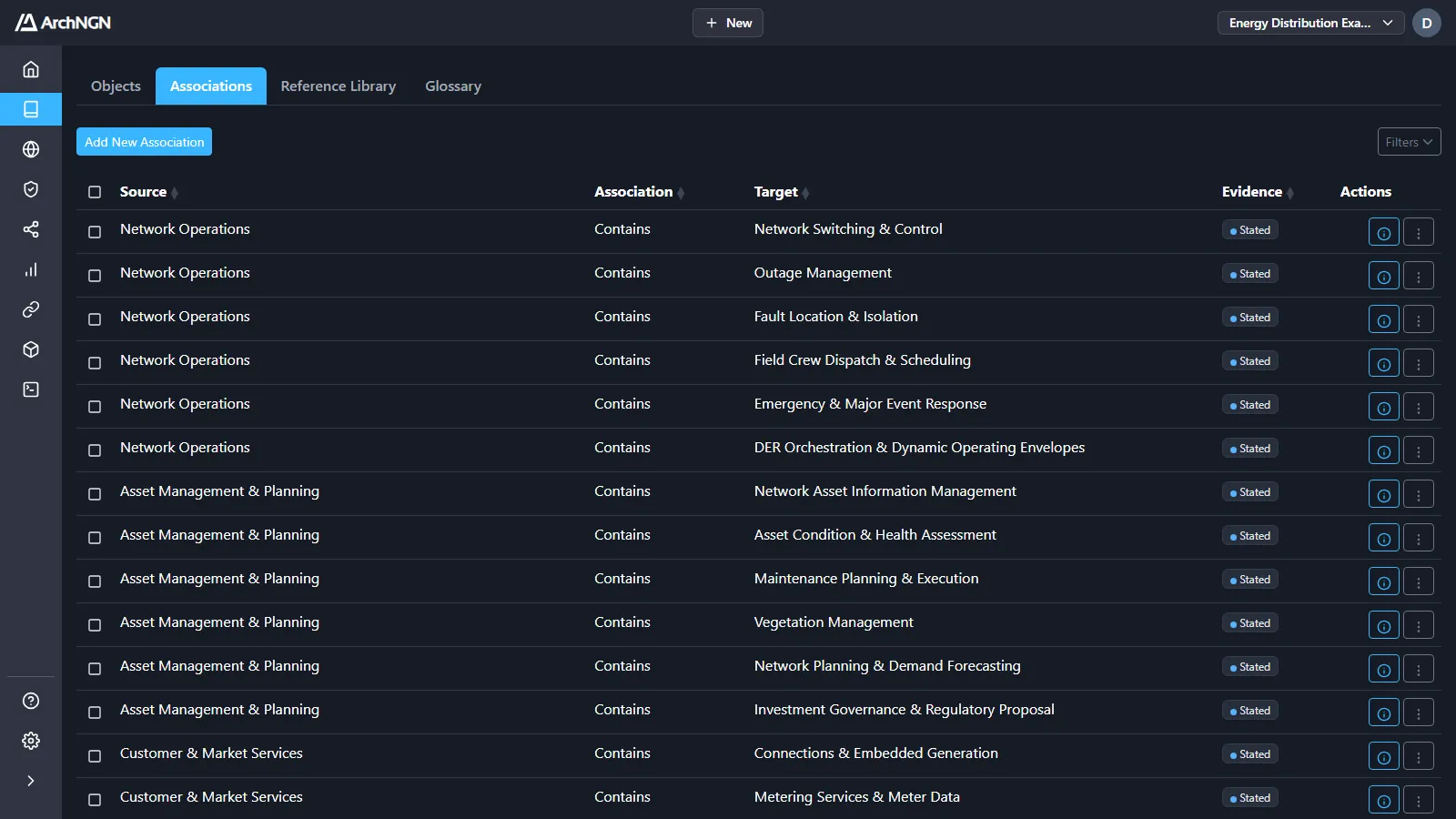Open the share graph icon in sidebar
The height and width of the screenshot is (819, 1456).
pyautogui.click(x=31, y=229)
